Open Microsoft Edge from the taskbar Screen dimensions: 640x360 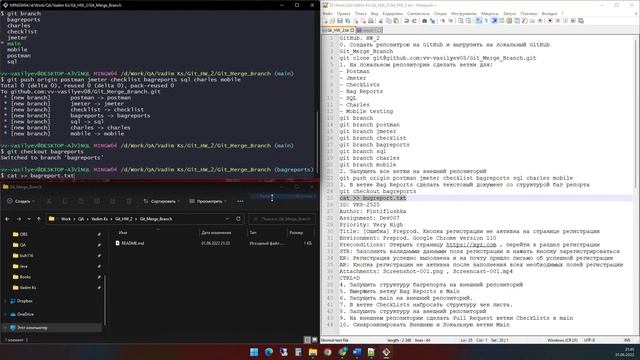[269, 352]
